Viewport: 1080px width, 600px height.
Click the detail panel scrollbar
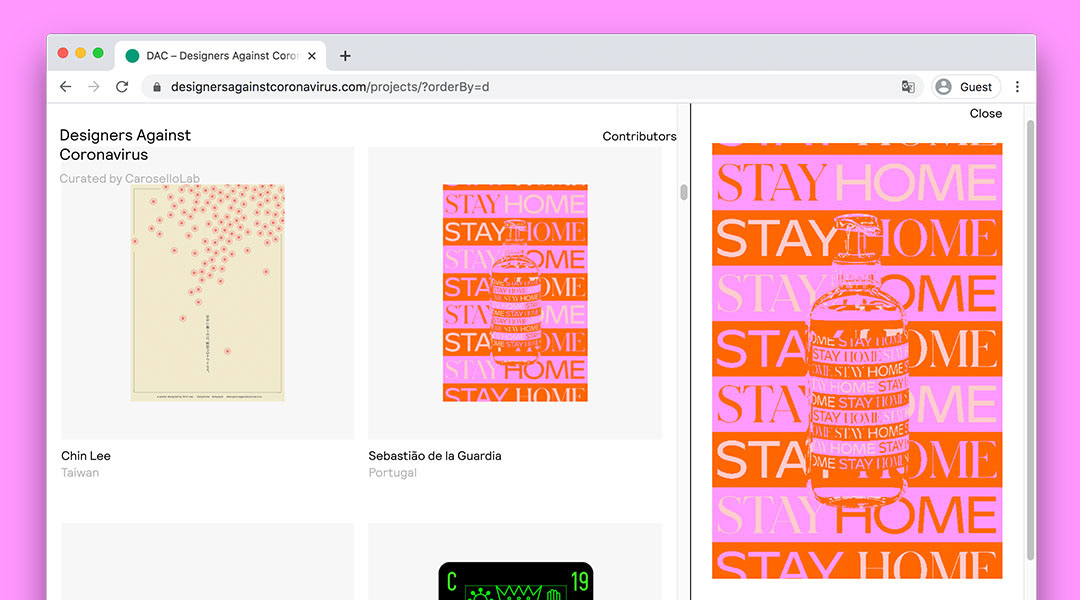(1030, 340)
